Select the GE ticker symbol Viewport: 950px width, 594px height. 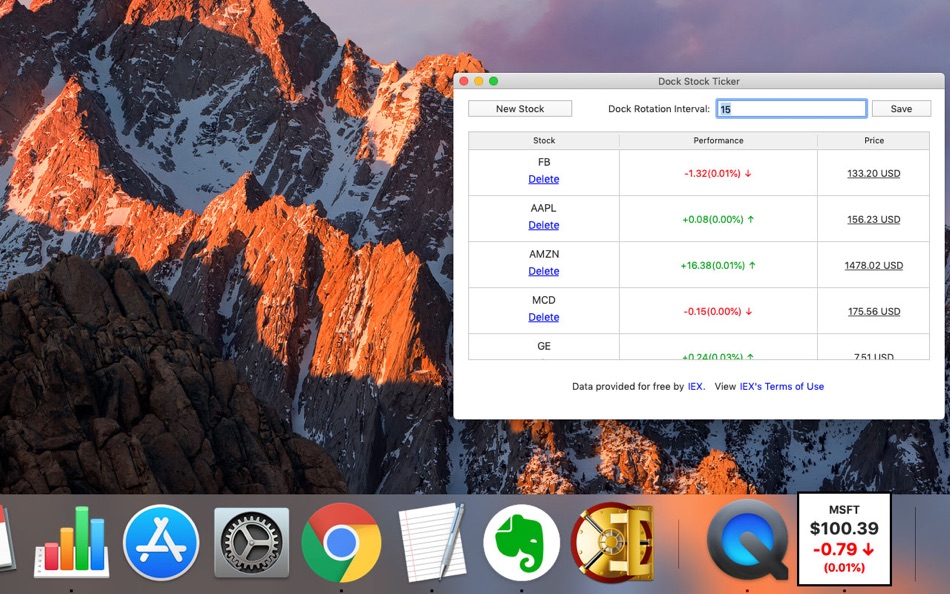coord(544,346)
